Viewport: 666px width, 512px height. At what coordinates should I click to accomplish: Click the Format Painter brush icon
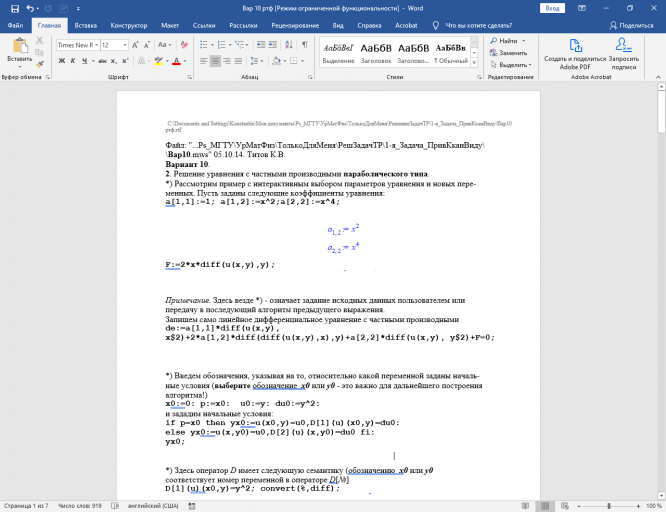point(40,64)
